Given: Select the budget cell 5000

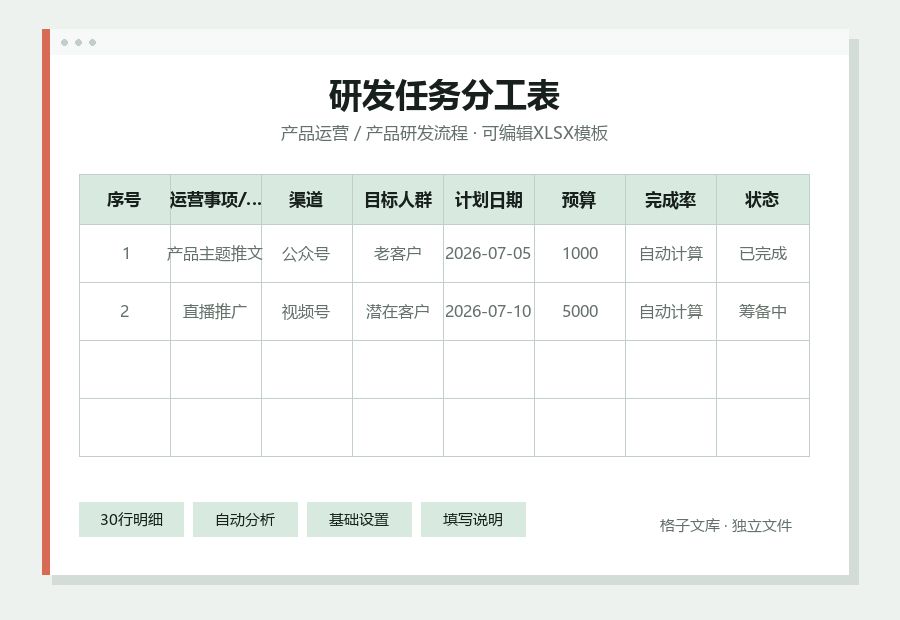Looking at the screenshot, I should pyautogui.click(x=580, y=311).
